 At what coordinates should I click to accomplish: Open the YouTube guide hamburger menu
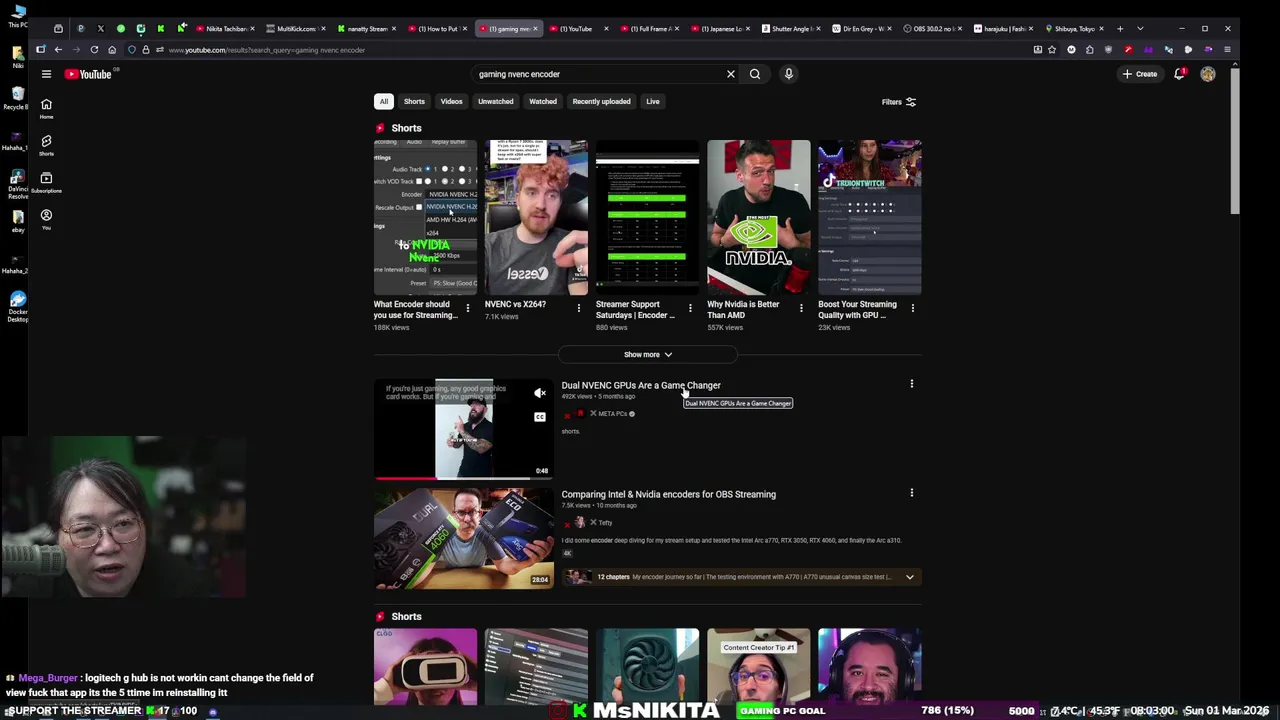[x=46, y=74]
